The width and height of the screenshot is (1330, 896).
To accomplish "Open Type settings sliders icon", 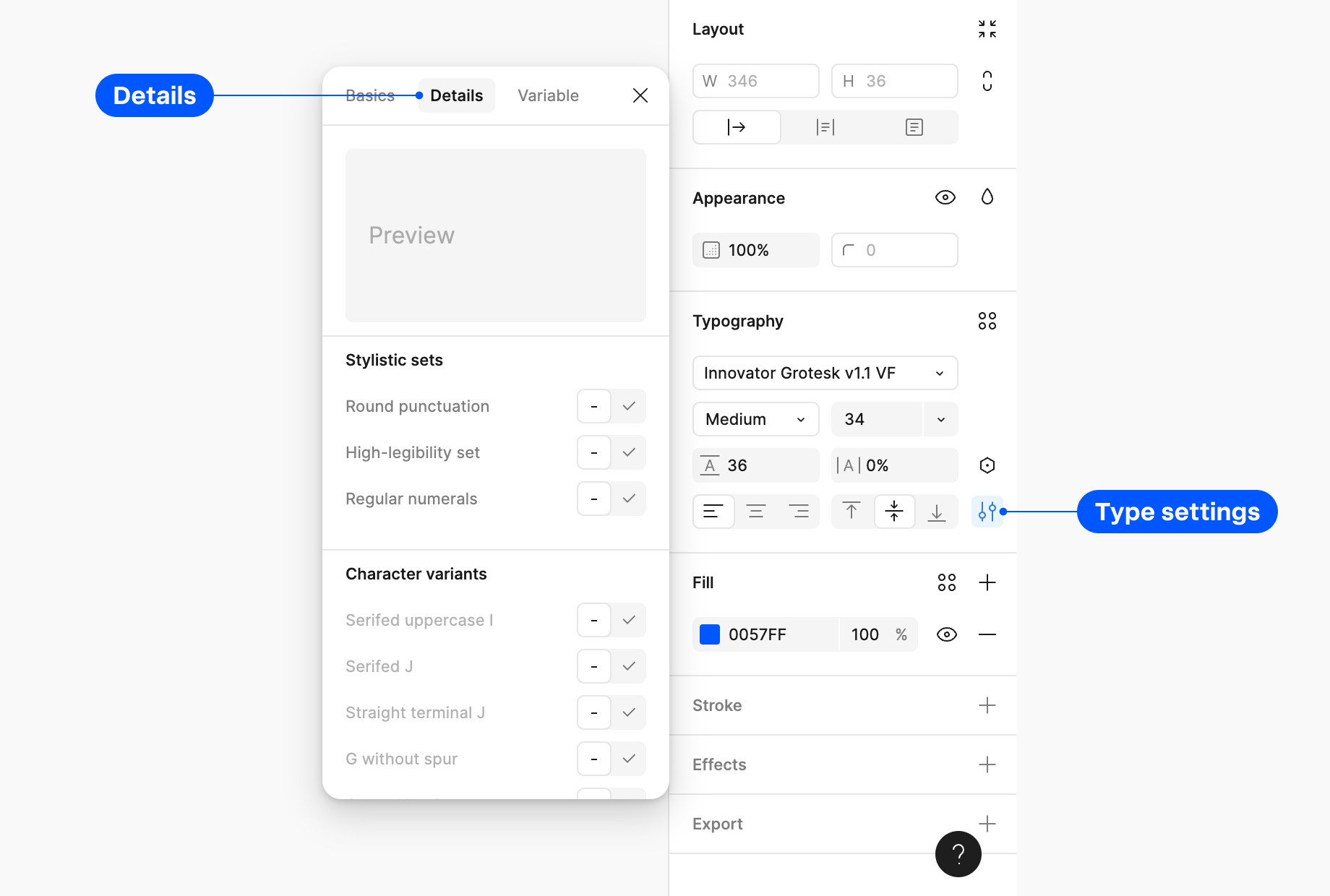I will pyautogui.click(x=987, y=512).
